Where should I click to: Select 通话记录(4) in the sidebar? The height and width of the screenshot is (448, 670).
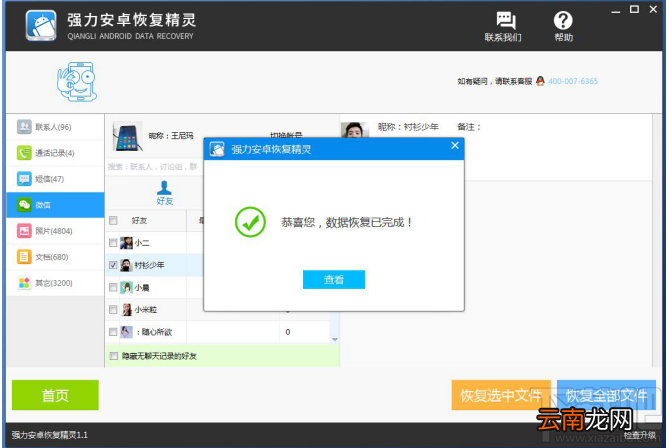[55, 153]
